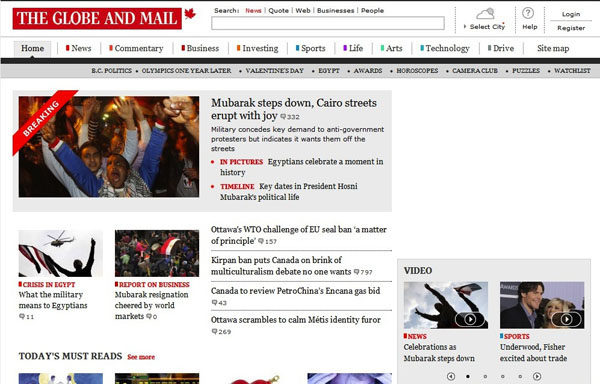Open Valentine's Day topic link
Image resolution: width=600 pixels, height=384 pixels.
[274, 71]
